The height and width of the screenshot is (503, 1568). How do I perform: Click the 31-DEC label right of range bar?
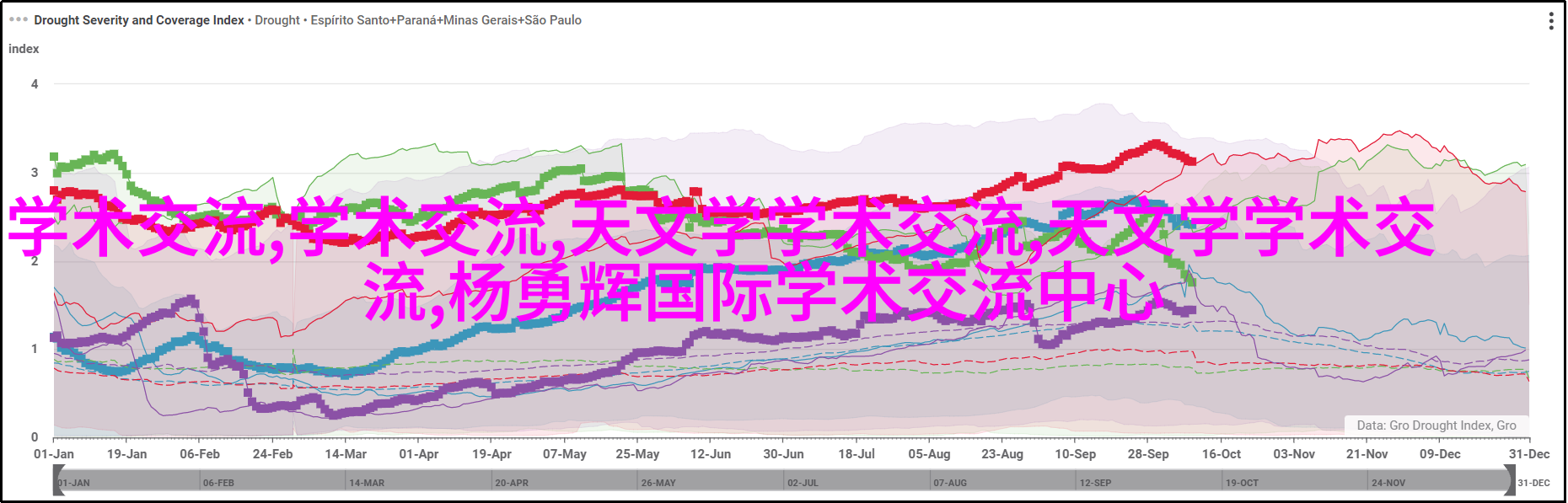pyautogui.click(x=1533, y=483)
